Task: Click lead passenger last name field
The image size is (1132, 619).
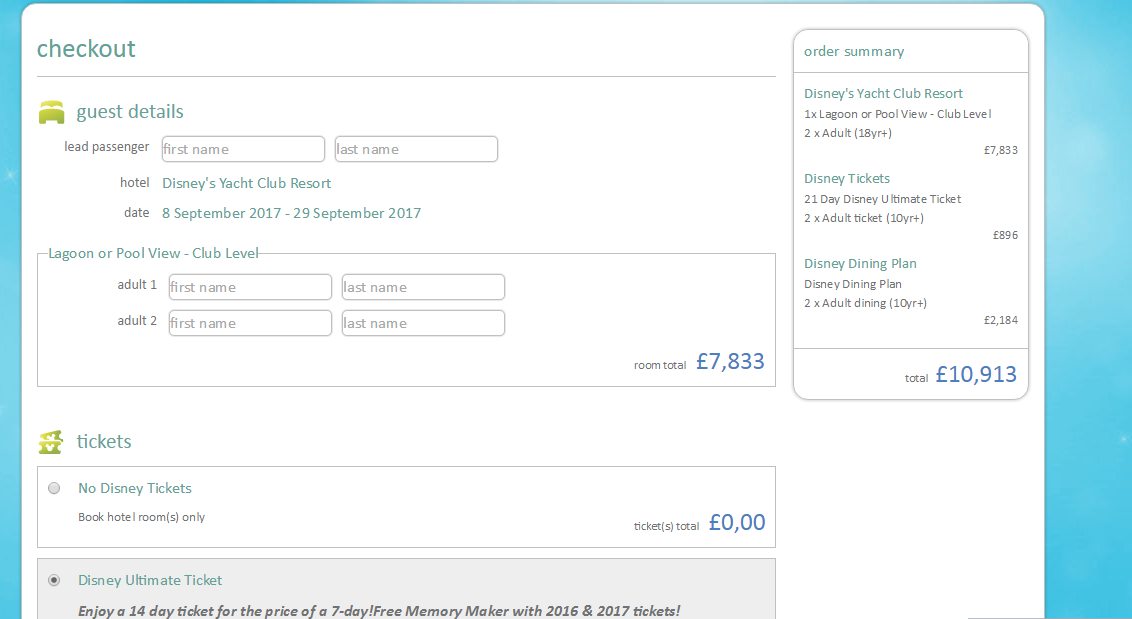Action: pos(416,149)
